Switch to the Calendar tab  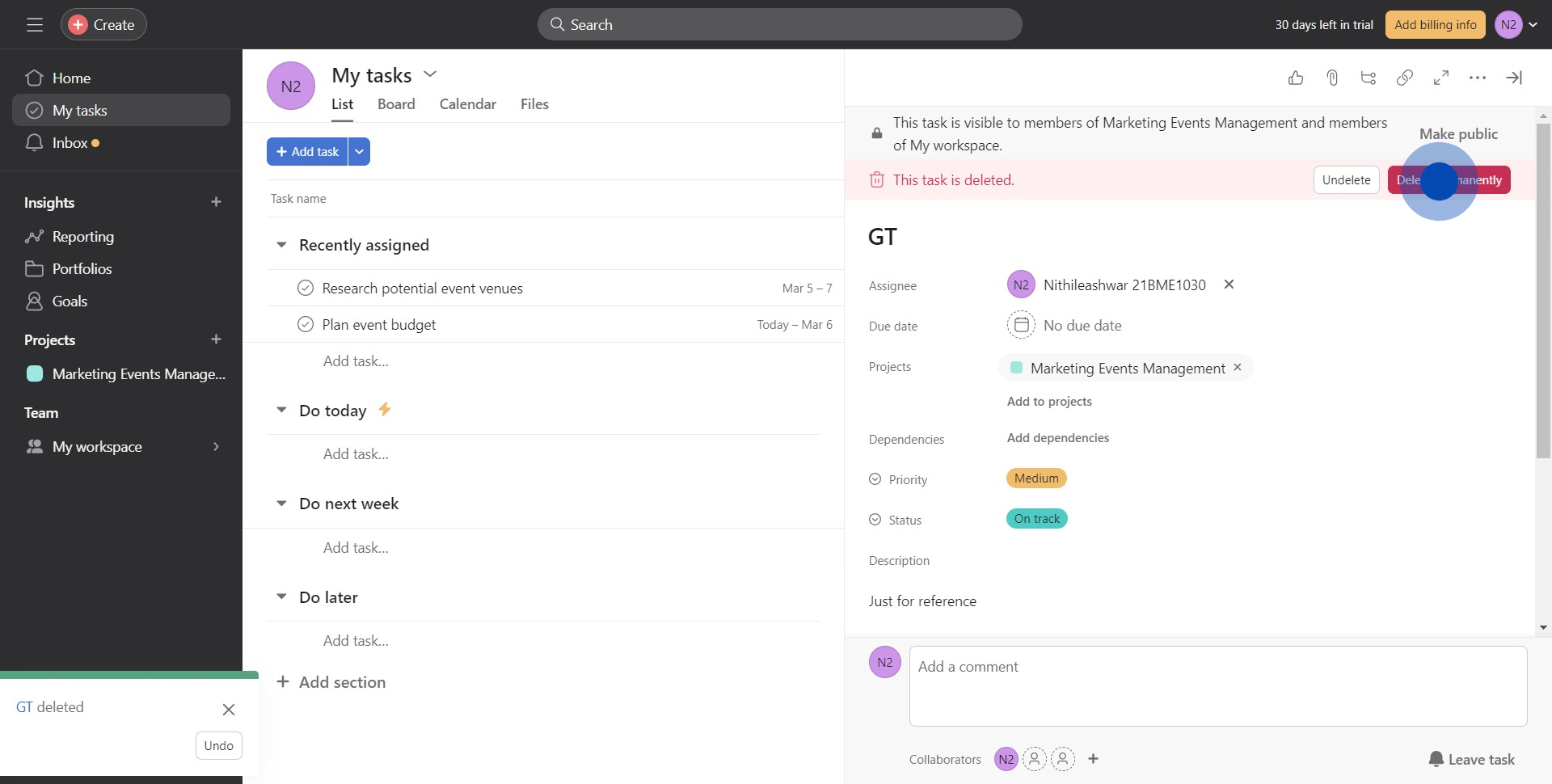(467, 104)
